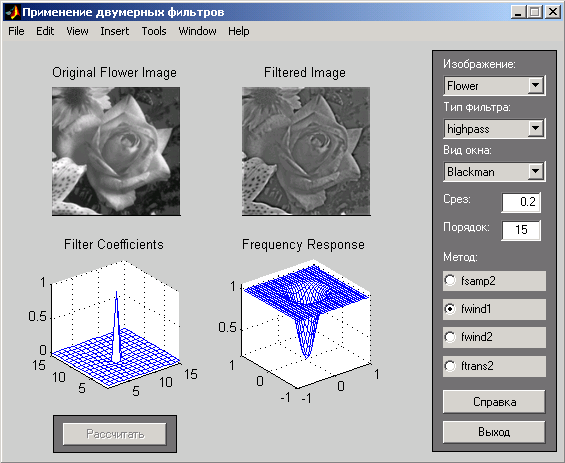565x463 pixels.
Task: Click the 'Срез:' label
Action: pos(457,199)
